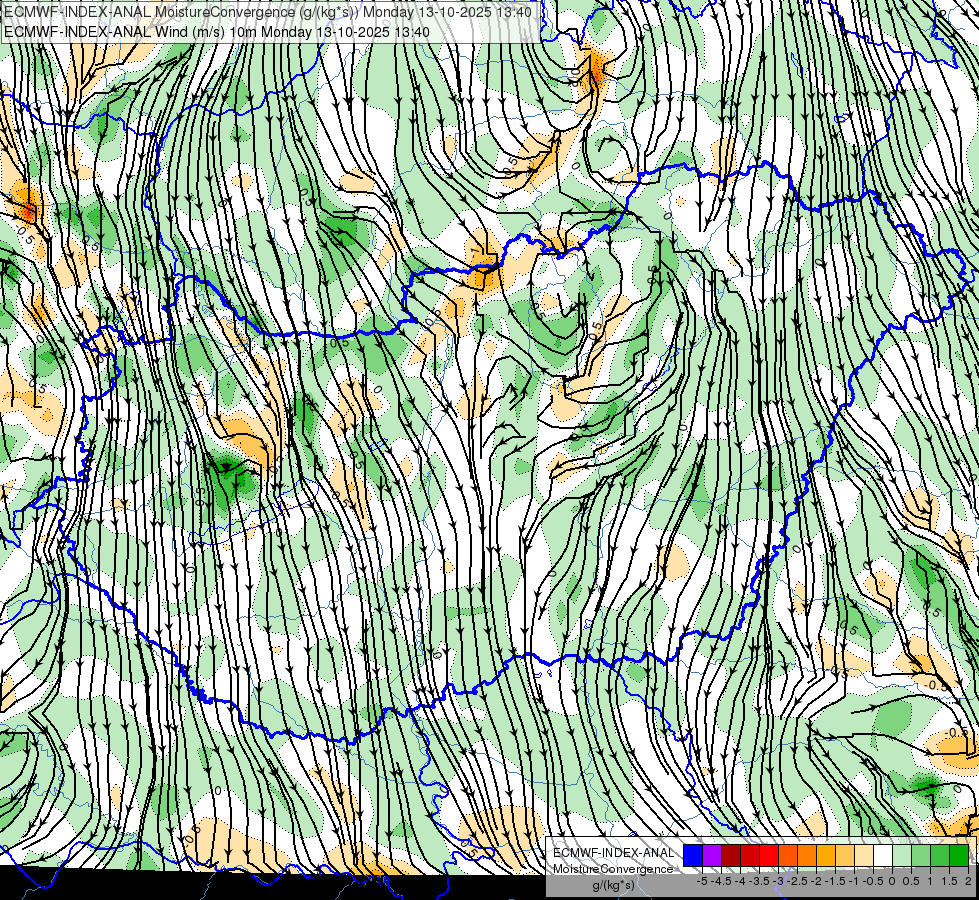979x900 pixels.
Task: Click the -4 tick label on legend
Action: 740,881
